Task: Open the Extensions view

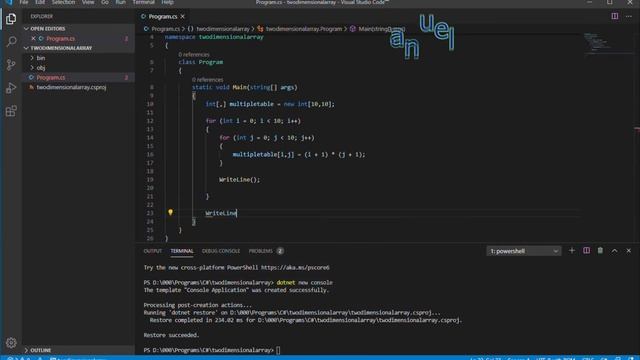Action: (11, 111)
